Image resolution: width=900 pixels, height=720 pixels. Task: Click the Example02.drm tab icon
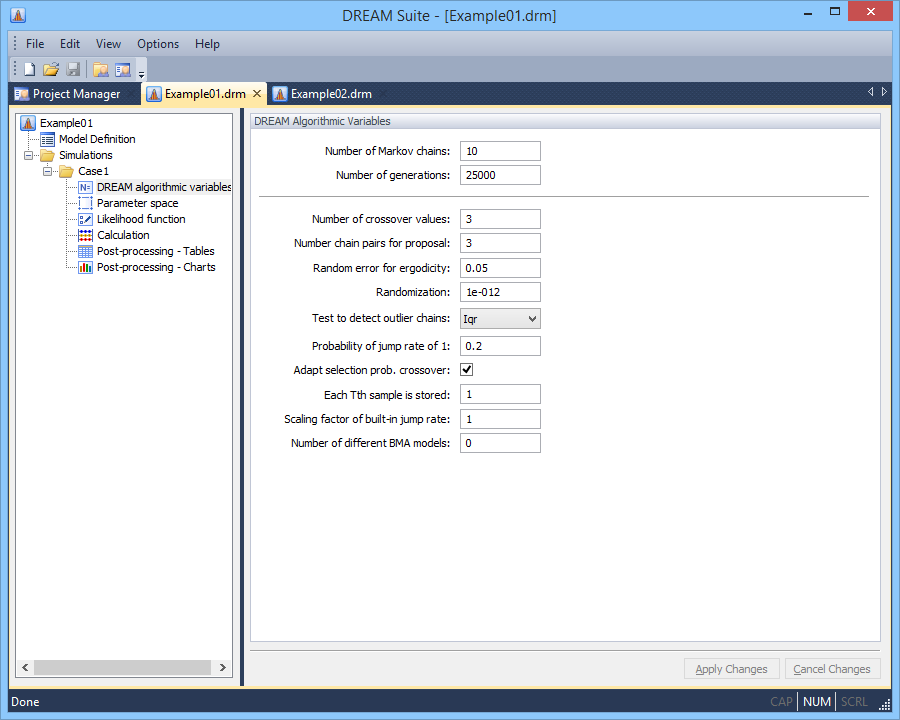[x=280, y=94]
